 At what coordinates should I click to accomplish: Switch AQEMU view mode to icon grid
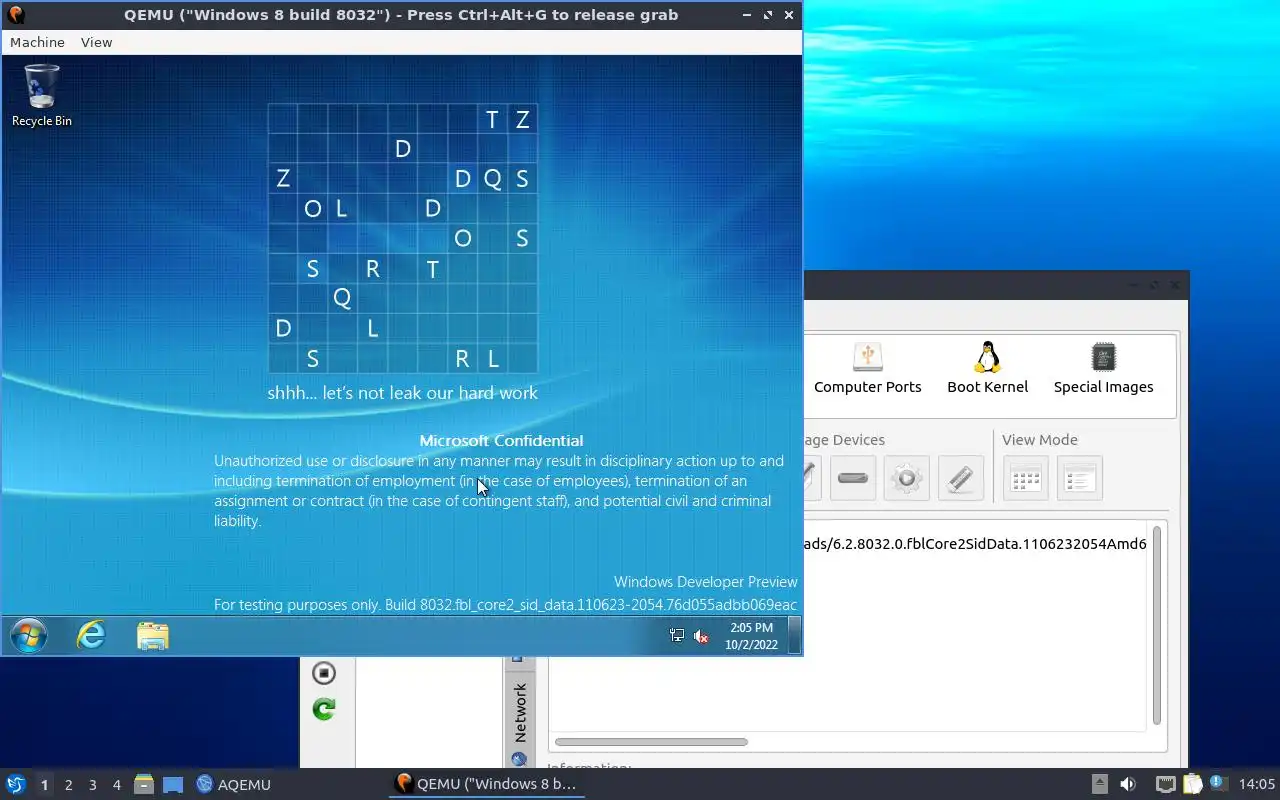(1026, 478)
